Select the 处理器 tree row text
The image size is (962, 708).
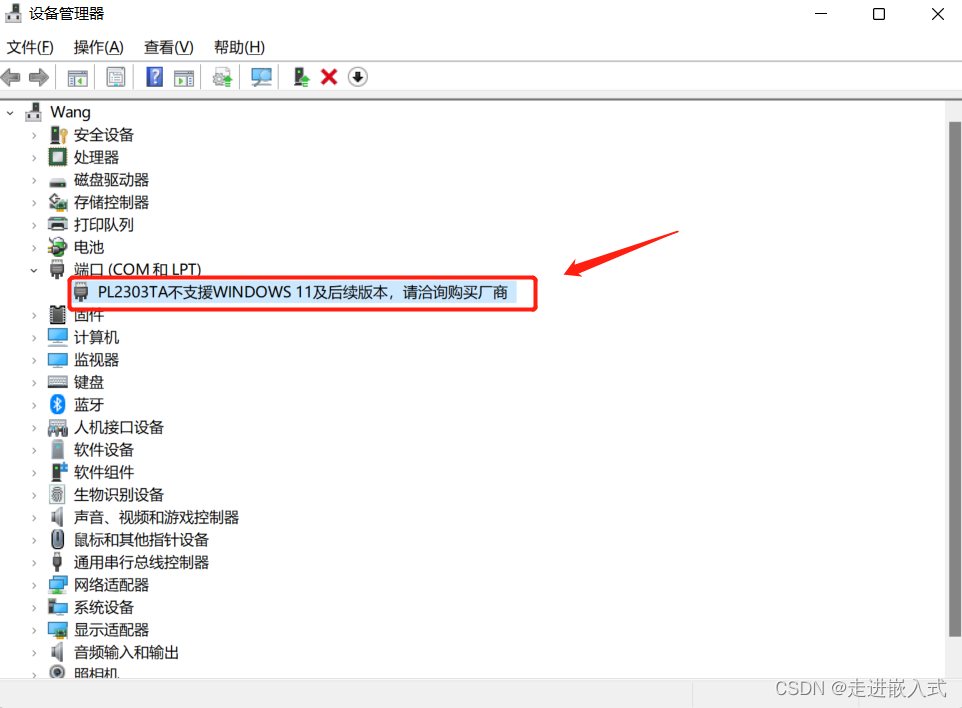96,157
